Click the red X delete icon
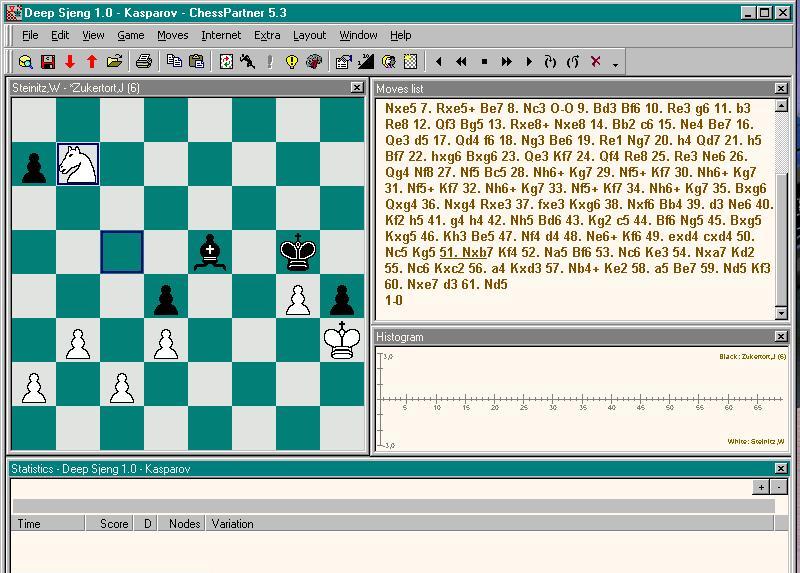 tap(596, 62)
